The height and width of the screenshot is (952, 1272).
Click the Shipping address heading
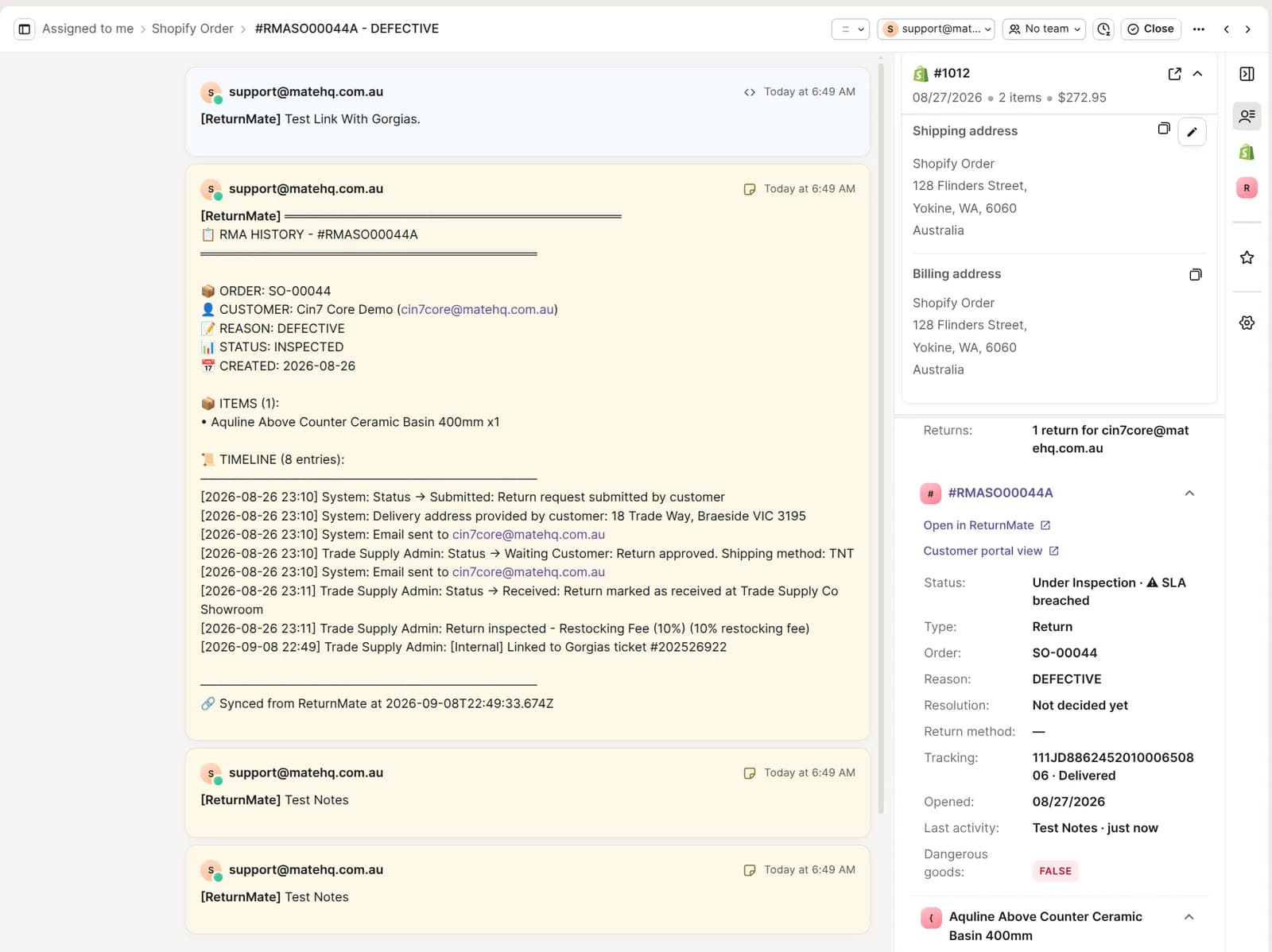(964, 131)
